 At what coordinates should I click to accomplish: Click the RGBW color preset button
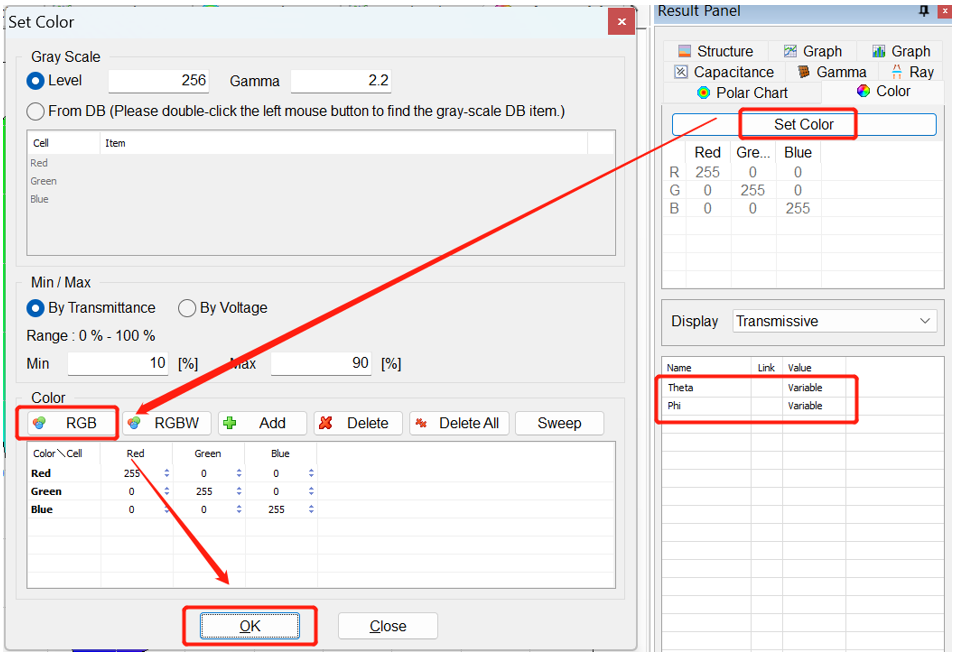pyautogui.click(x=167, y=423)
